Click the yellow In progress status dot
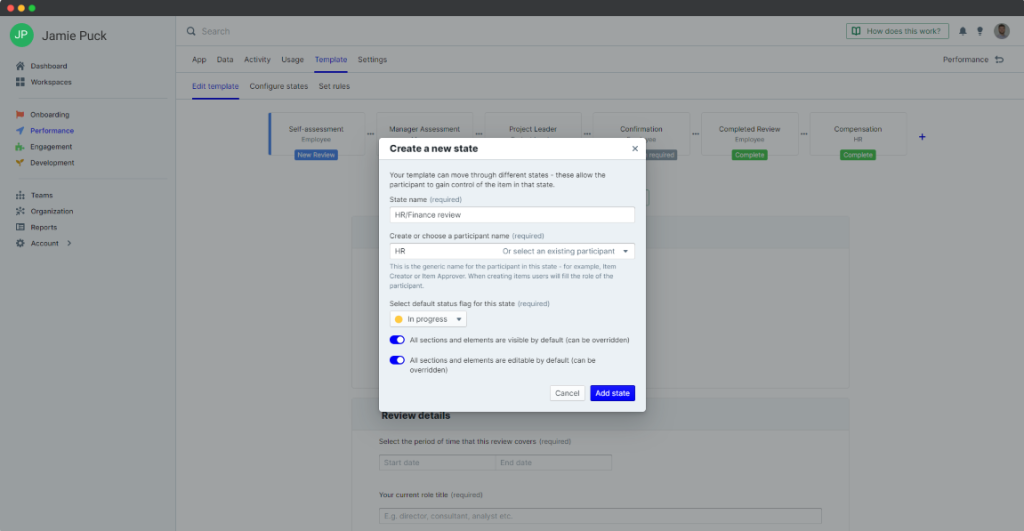The image size is (1024, 531). (x=398, y=319)
